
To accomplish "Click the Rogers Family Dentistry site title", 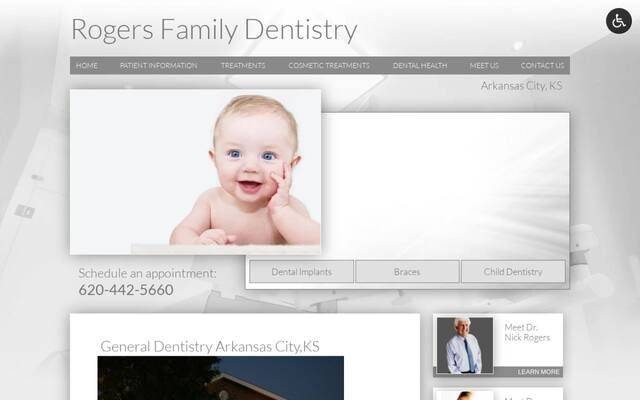I will [x=214, y=30].
